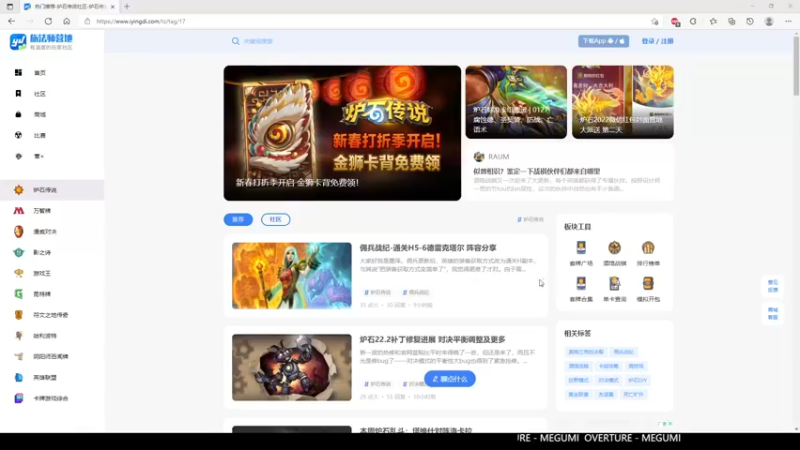Click the browser address bar URL
This screenshot has height=450, width=800.
pos(141,21)
